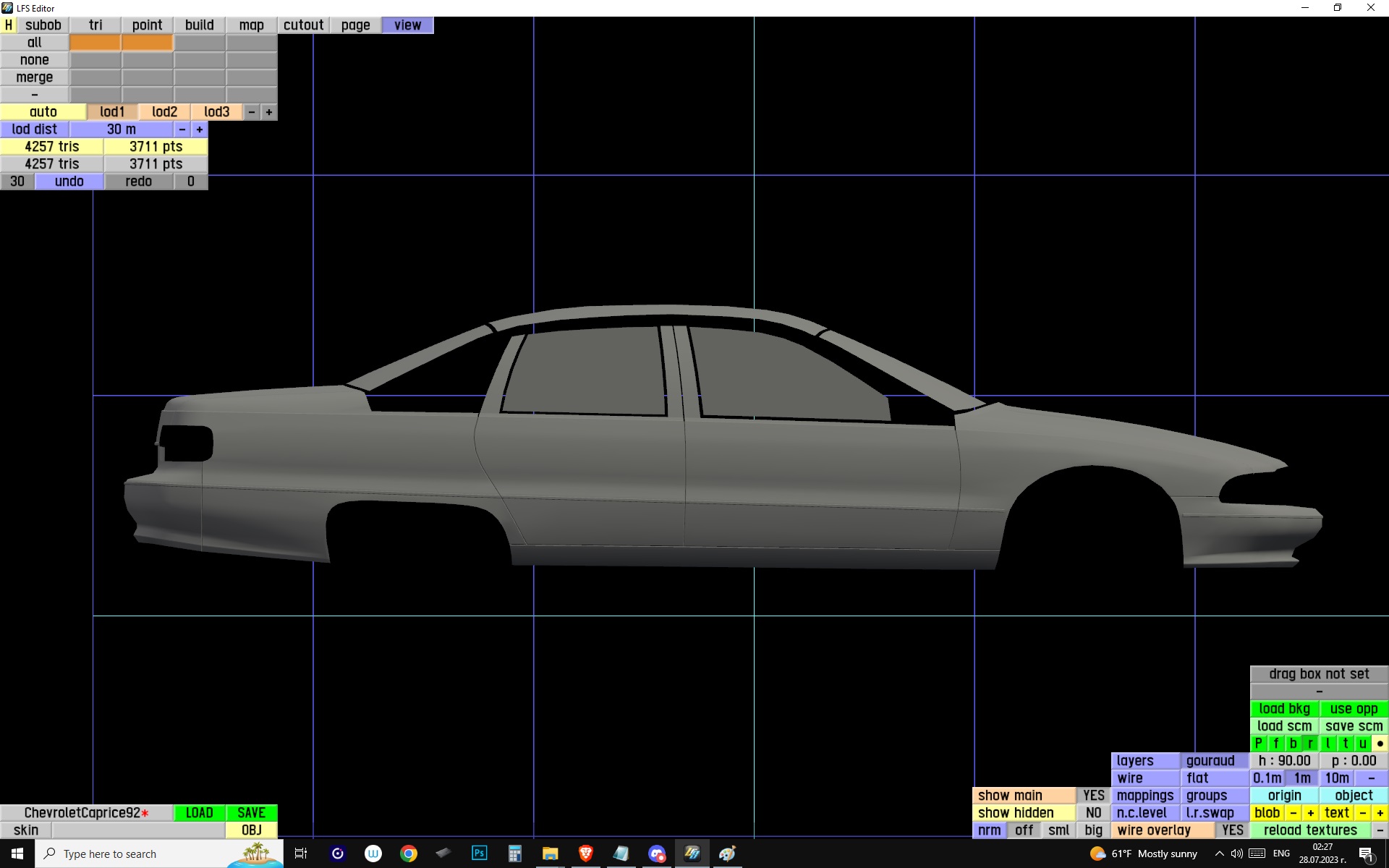
Task: Select the first orange layer swatch
Action: (x=95, y=42)
